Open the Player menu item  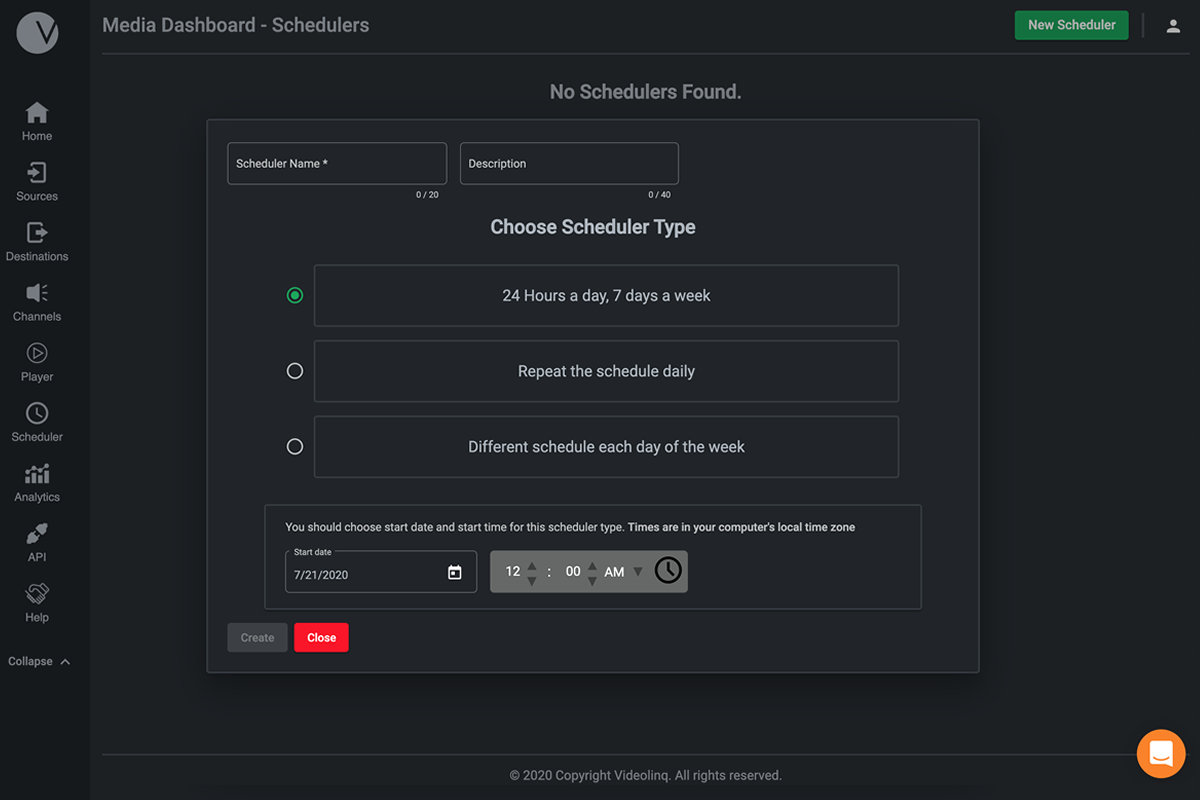[37, 362]
